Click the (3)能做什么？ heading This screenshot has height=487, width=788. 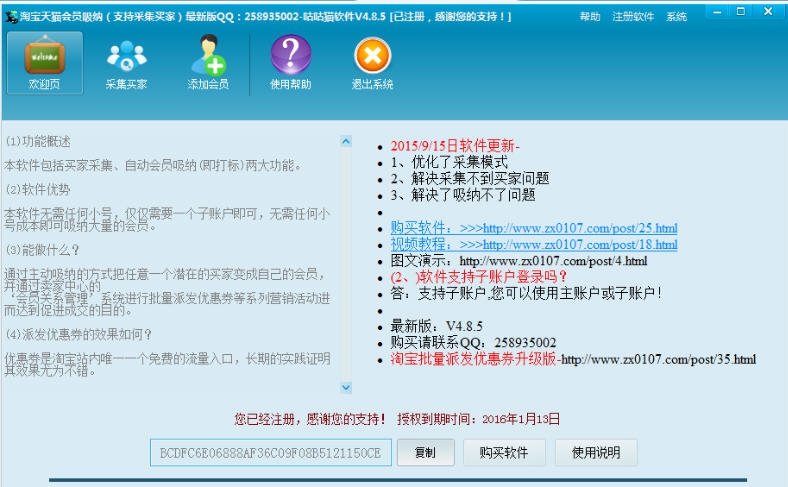click(x=42, y=250)
